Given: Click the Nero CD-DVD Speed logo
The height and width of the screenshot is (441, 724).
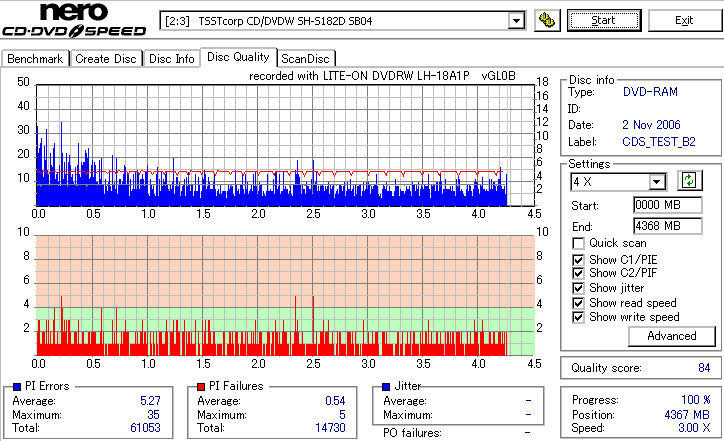Looking at the screenshot, I should point(74,20).
